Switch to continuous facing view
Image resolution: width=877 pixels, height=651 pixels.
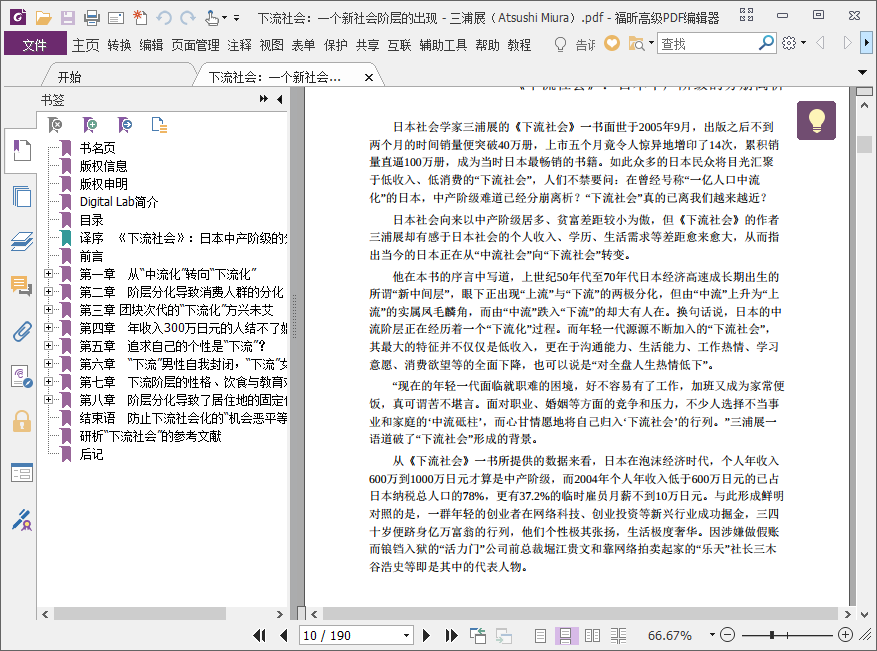coord(619,635)
